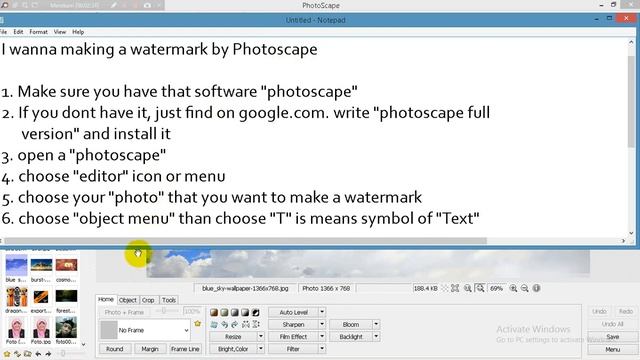Click the Save button in PhotoScape
Image resolution: width=640 pixels, height=360 pixels.
pos(612,337)
